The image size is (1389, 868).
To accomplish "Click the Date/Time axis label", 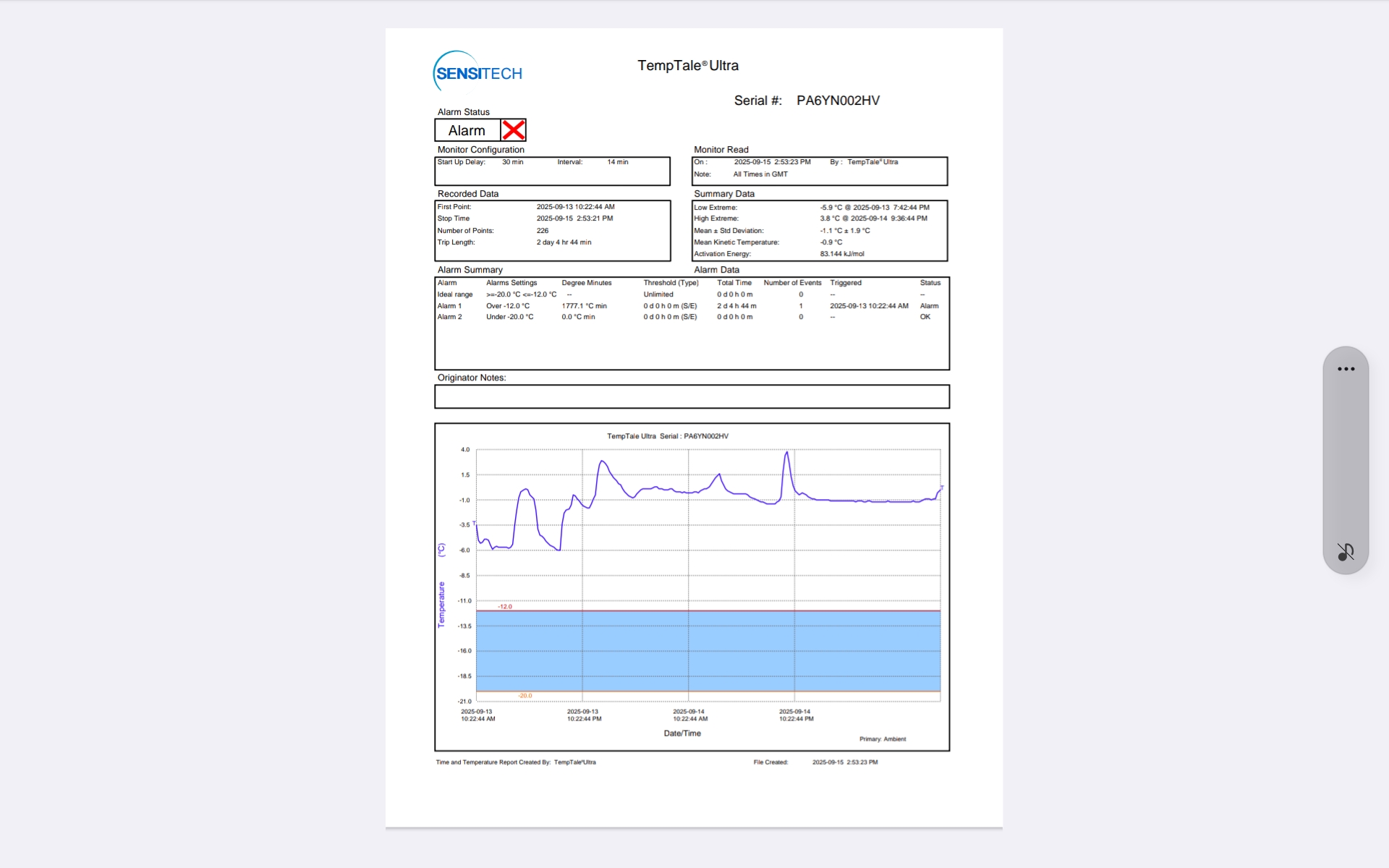I will pos(682,733).
